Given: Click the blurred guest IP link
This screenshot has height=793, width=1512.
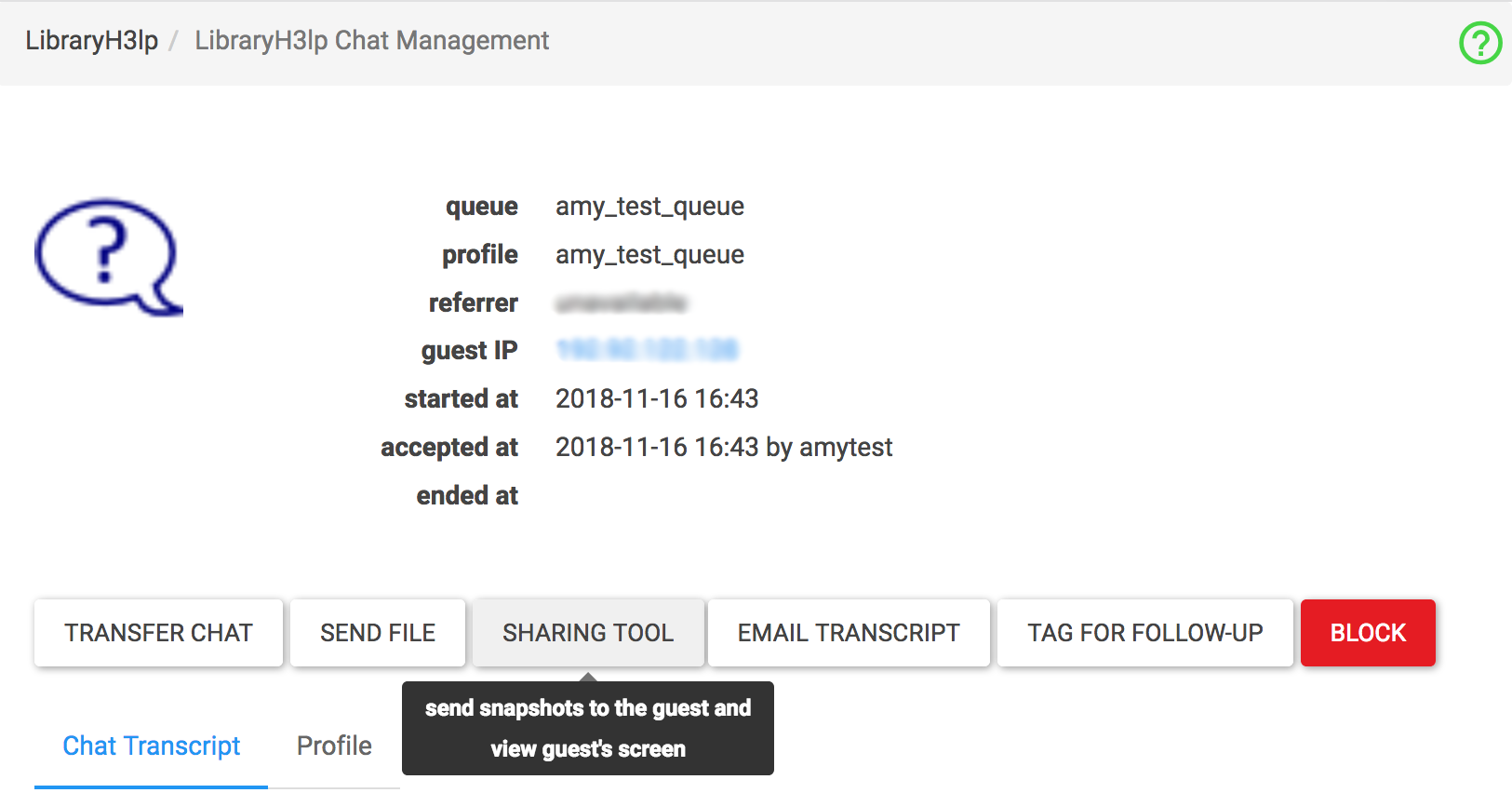Looking at the screenshot, I should (647, 350).
